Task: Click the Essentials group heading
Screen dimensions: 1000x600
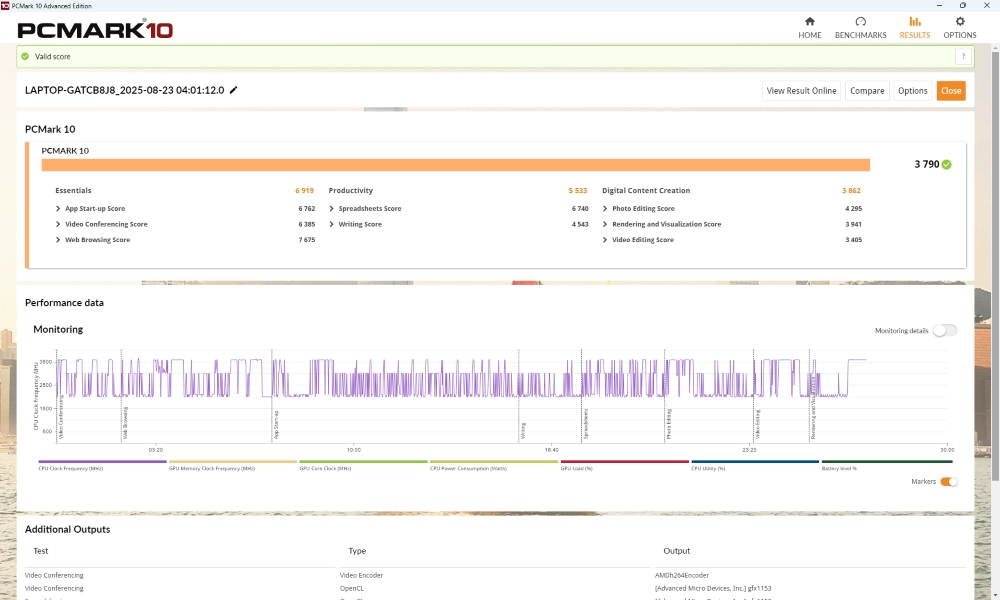Action: coord(73,191)
